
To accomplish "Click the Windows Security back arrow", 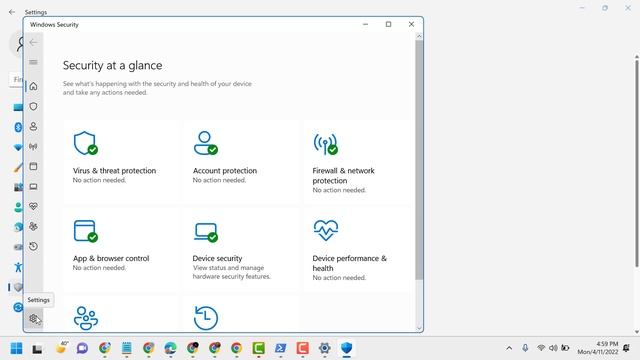I will (33, 42).
